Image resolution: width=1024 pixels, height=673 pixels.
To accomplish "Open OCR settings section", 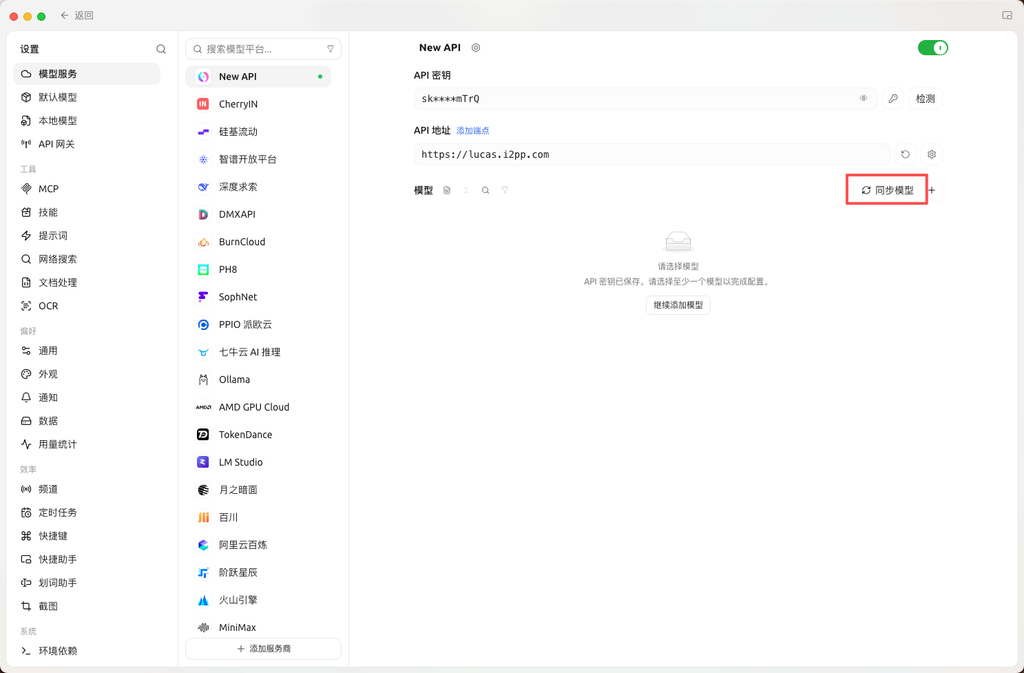I will tap(86, 306).
